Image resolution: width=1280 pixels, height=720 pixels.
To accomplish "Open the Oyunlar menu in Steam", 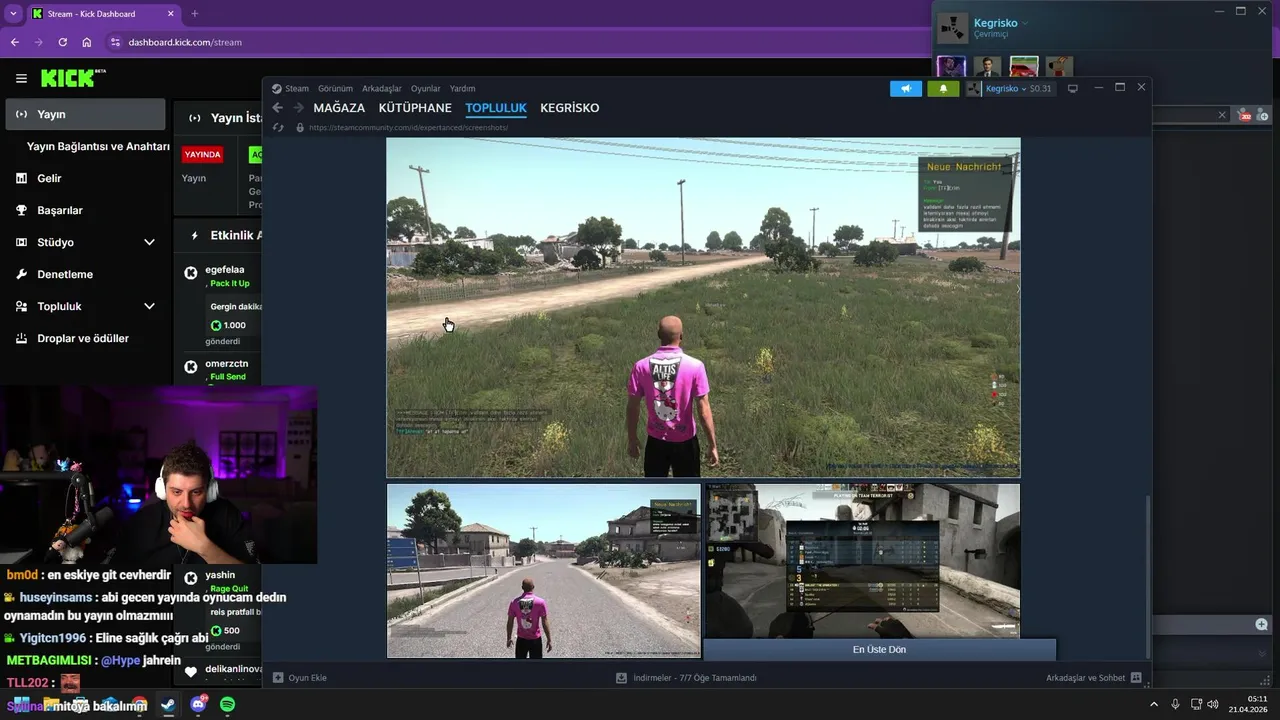I will tap(425, 88).
